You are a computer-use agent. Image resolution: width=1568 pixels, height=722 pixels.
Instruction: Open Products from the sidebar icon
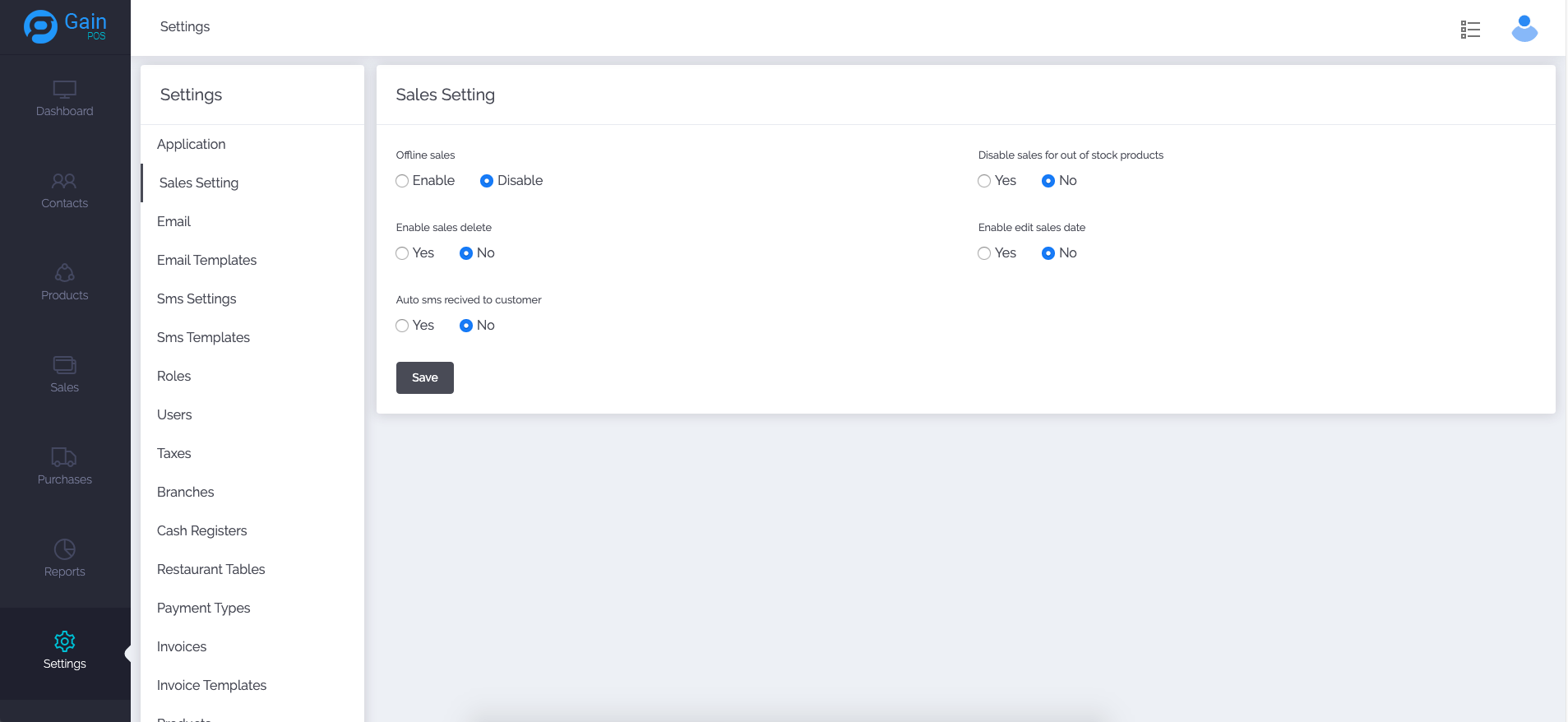click(64, 273)
